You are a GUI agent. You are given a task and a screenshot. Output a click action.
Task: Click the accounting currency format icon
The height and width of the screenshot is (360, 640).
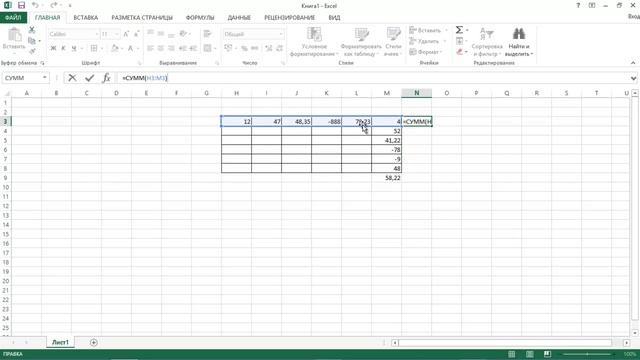[x=228, y=48]
